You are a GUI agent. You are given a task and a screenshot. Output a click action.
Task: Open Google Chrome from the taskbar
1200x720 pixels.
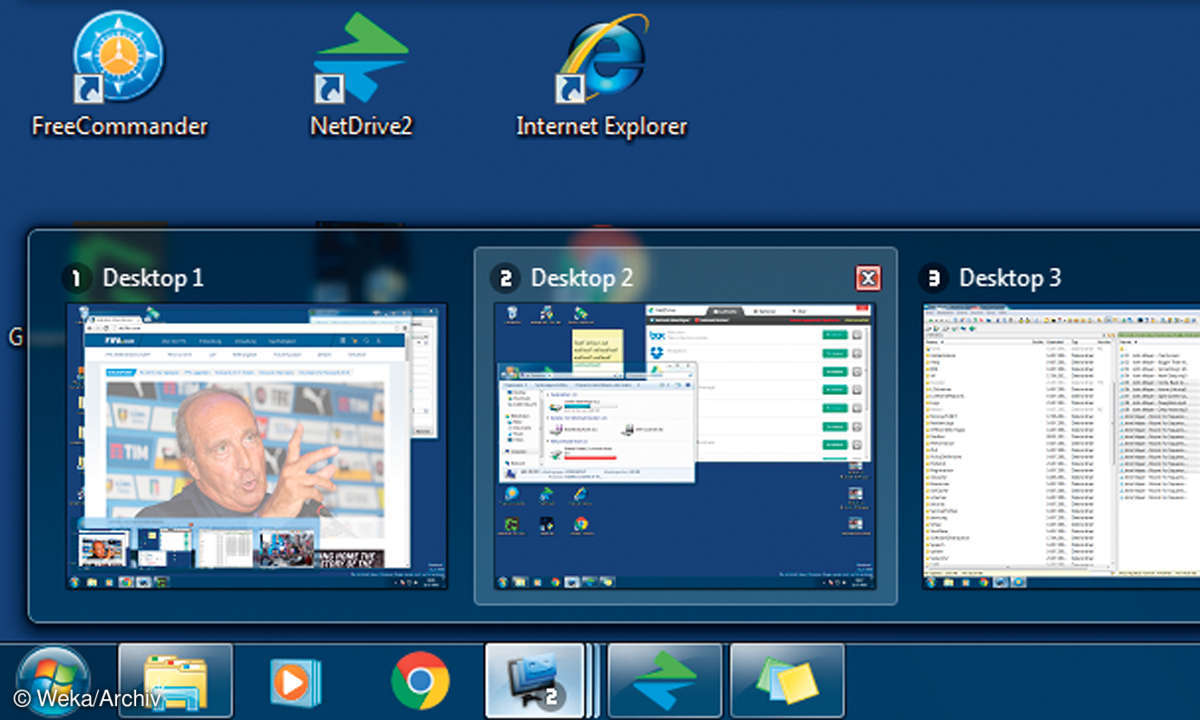(420, 682)
